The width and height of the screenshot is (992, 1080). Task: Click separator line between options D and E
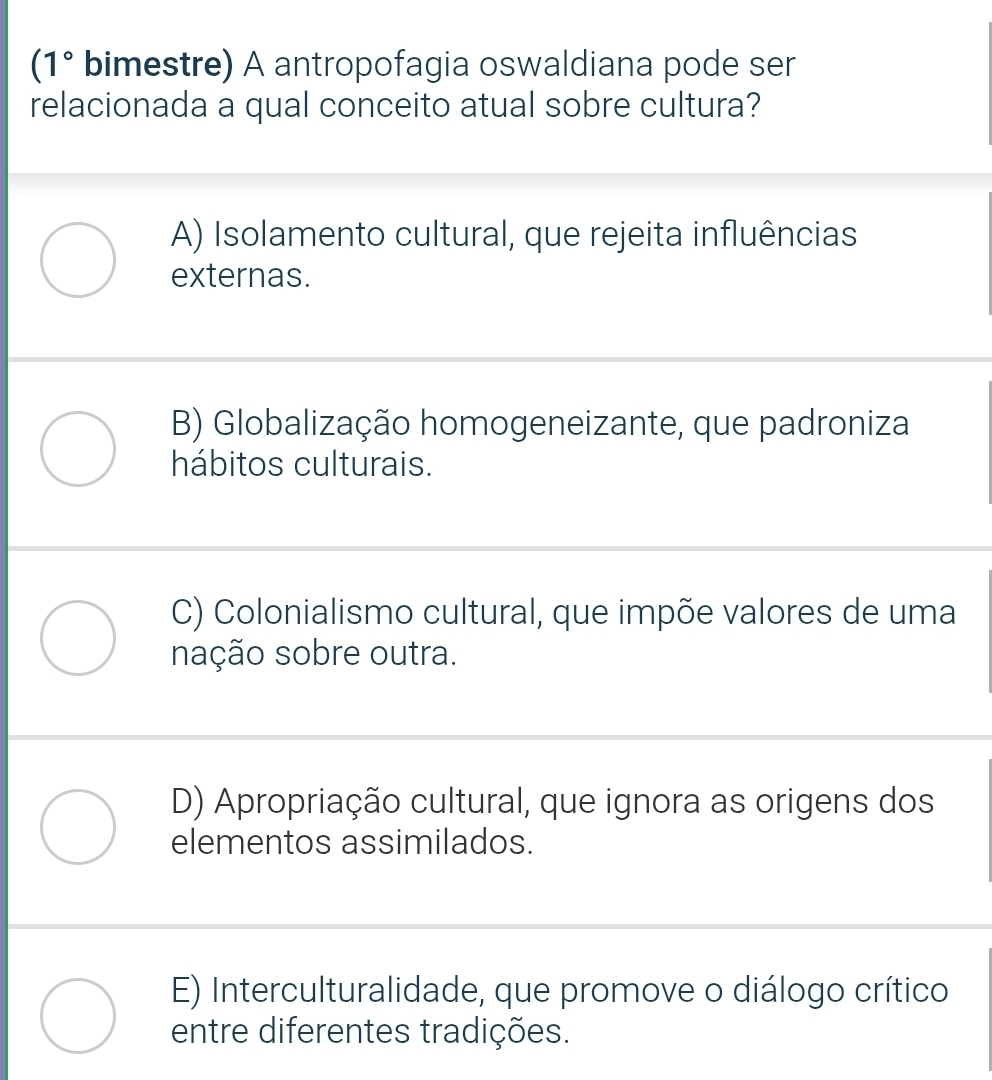500,926
